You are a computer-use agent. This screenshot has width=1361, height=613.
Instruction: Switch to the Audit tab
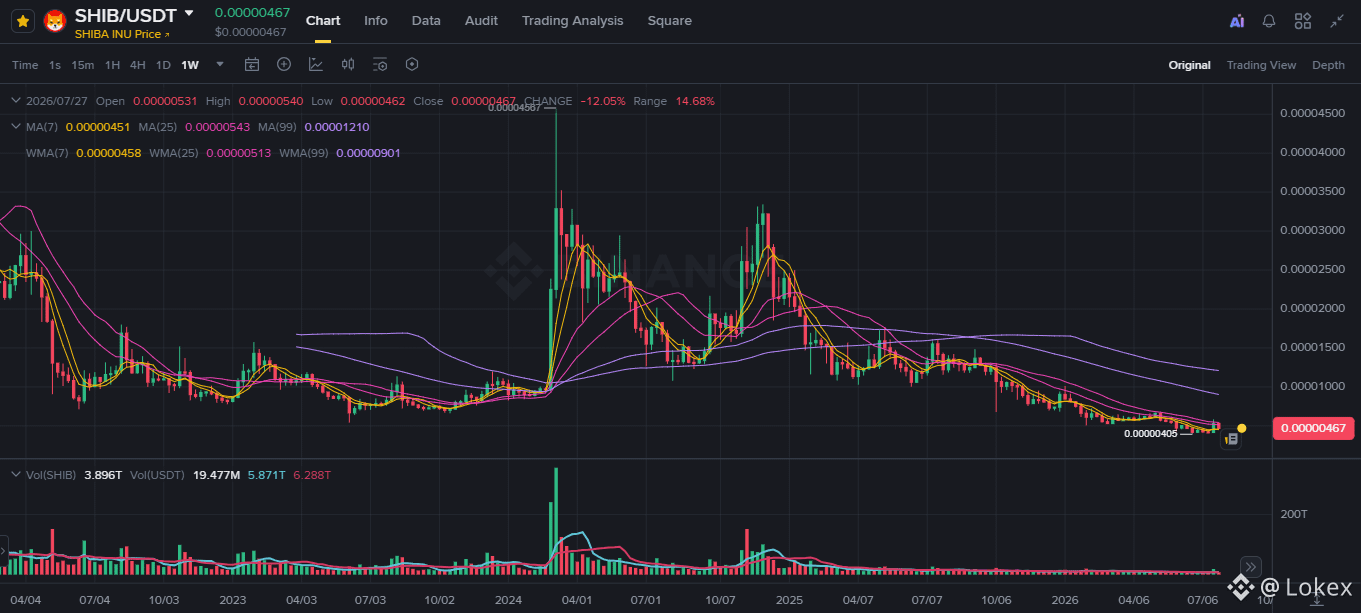pos(481,20)
